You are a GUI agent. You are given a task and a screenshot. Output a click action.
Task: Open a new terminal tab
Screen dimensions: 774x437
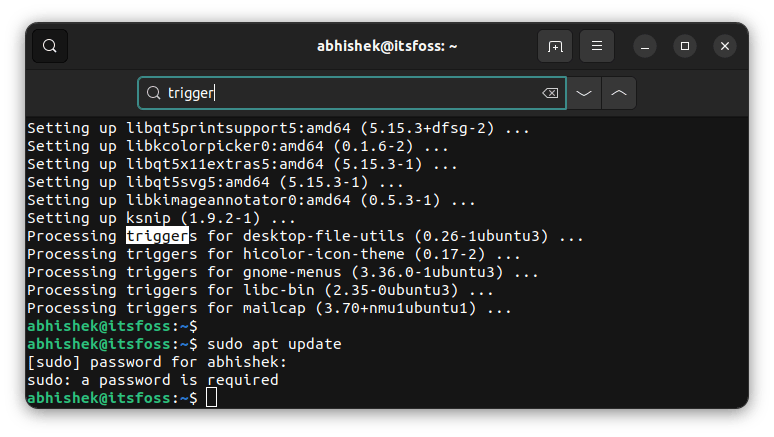pyautogui.click(x=554, y=46)
